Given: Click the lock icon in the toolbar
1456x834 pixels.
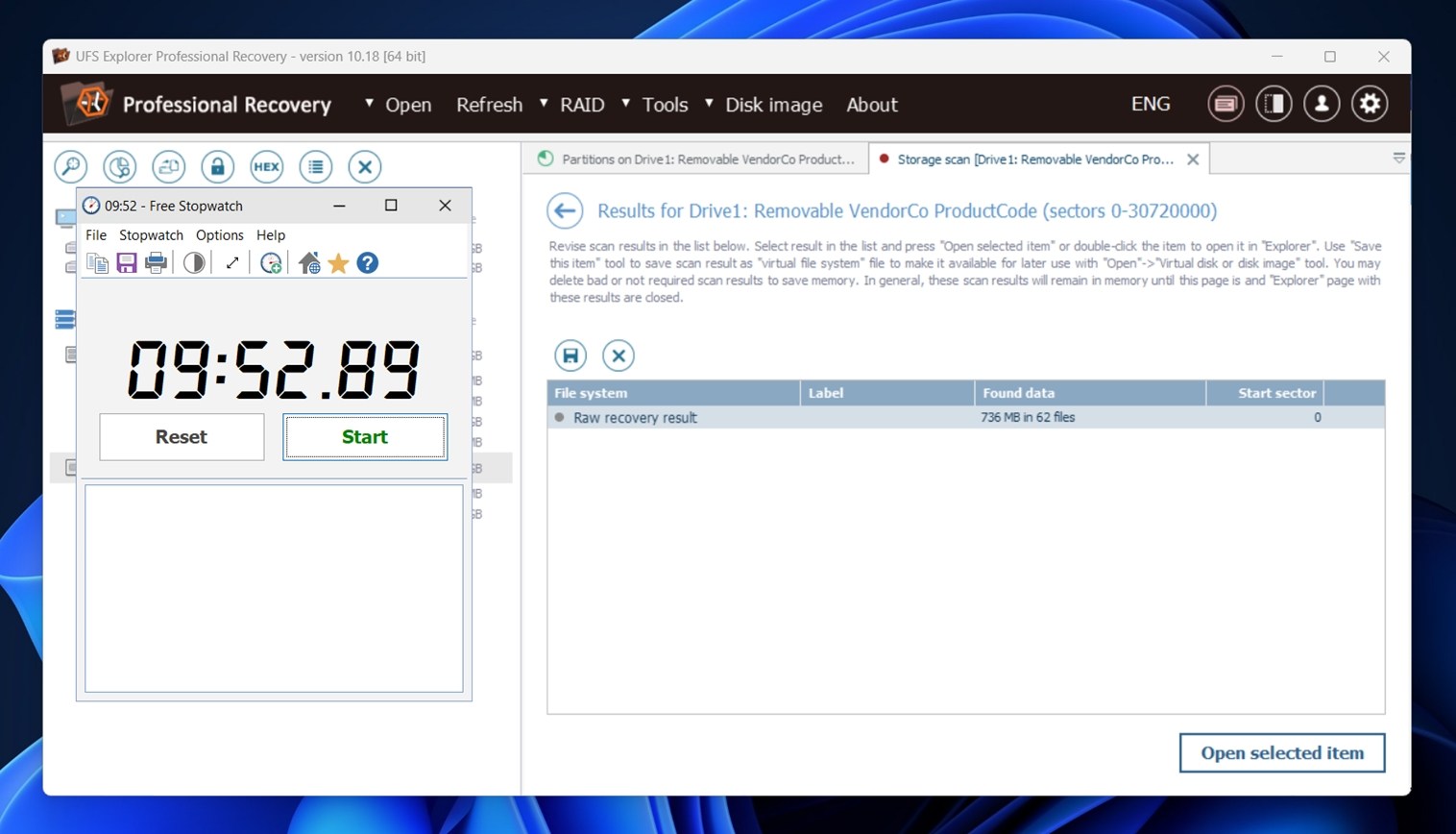Looking at the screenshot, I should pyautogui.click(x=217, y=167).
